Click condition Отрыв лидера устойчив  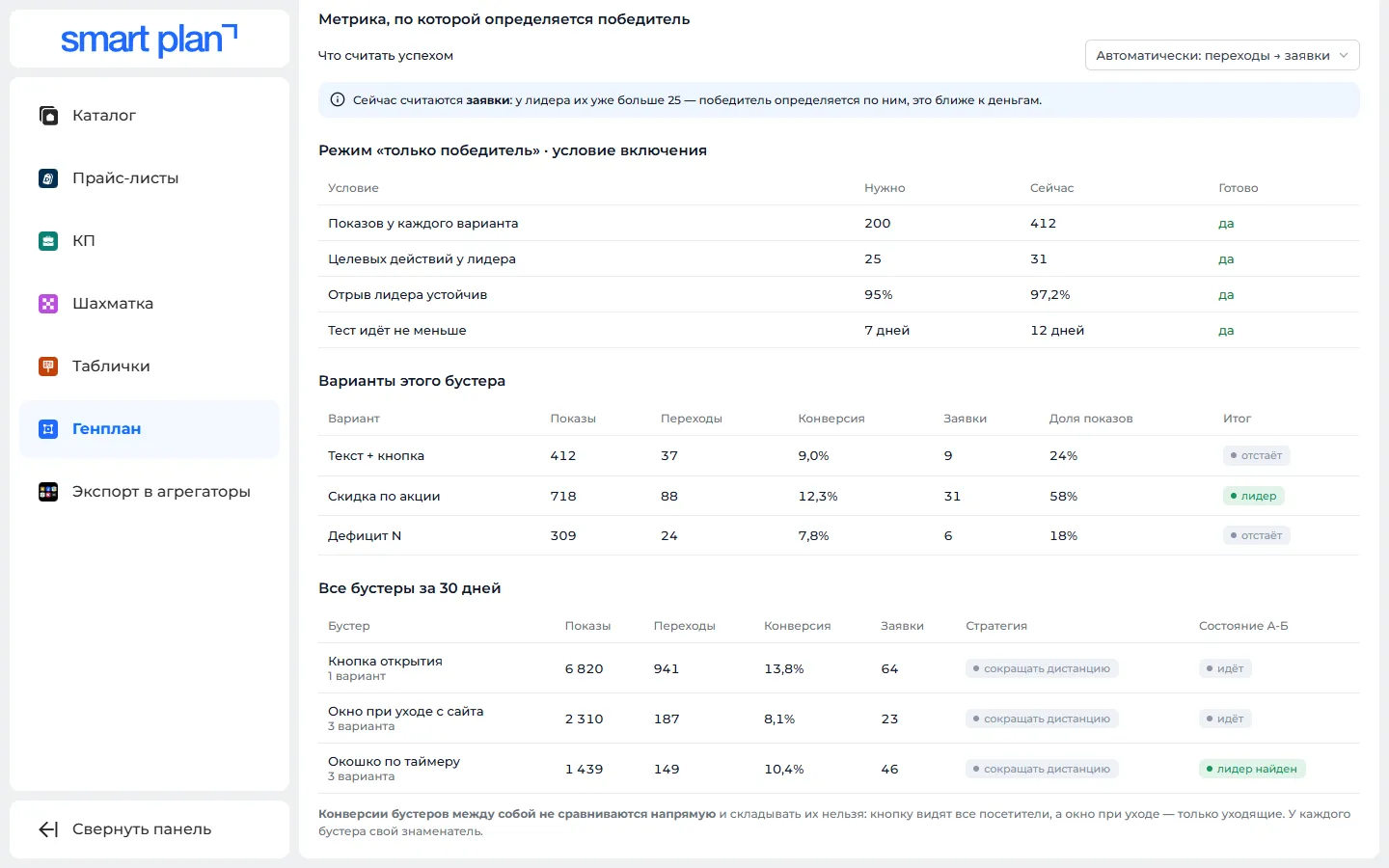(407, 295)
